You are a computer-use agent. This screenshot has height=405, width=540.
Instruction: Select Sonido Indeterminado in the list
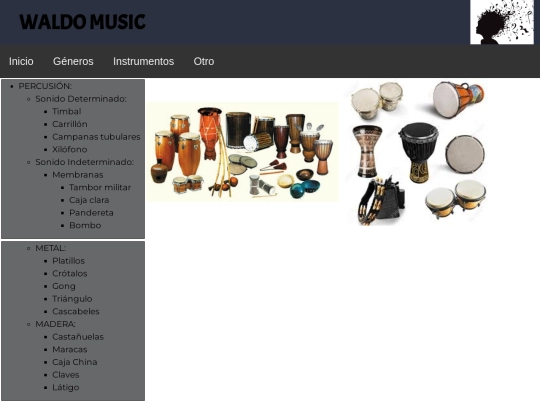click(x=84, y=162)
